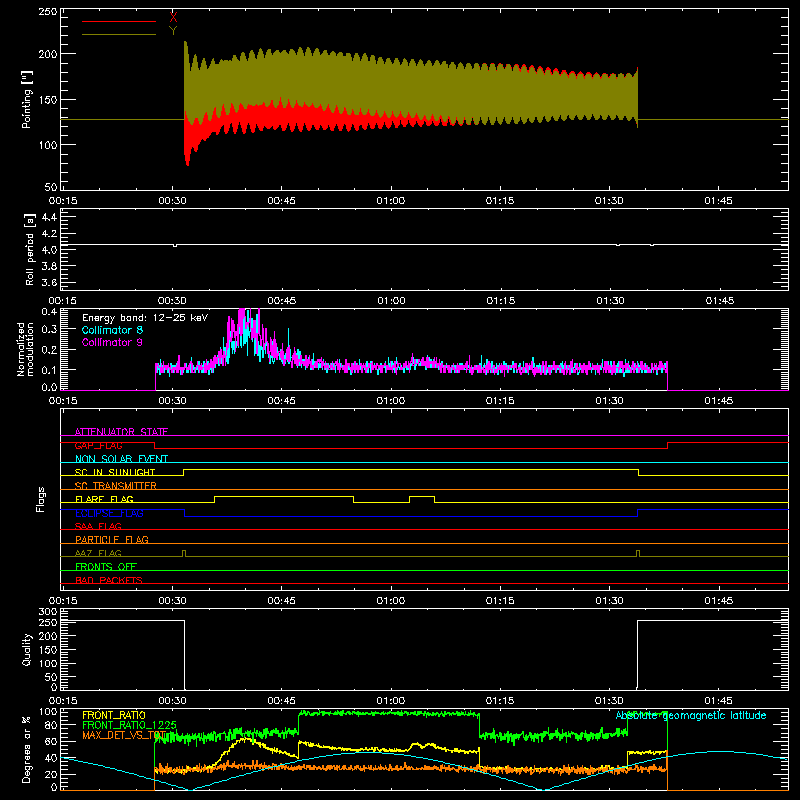Viewport: 800px width, 800px height.
Task: Click the Normalized modulation axis label
Action: (25, 349)
